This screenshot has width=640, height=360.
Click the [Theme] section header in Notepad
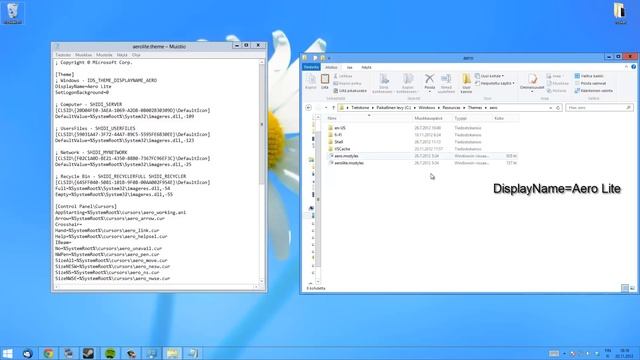coord(64,75)
